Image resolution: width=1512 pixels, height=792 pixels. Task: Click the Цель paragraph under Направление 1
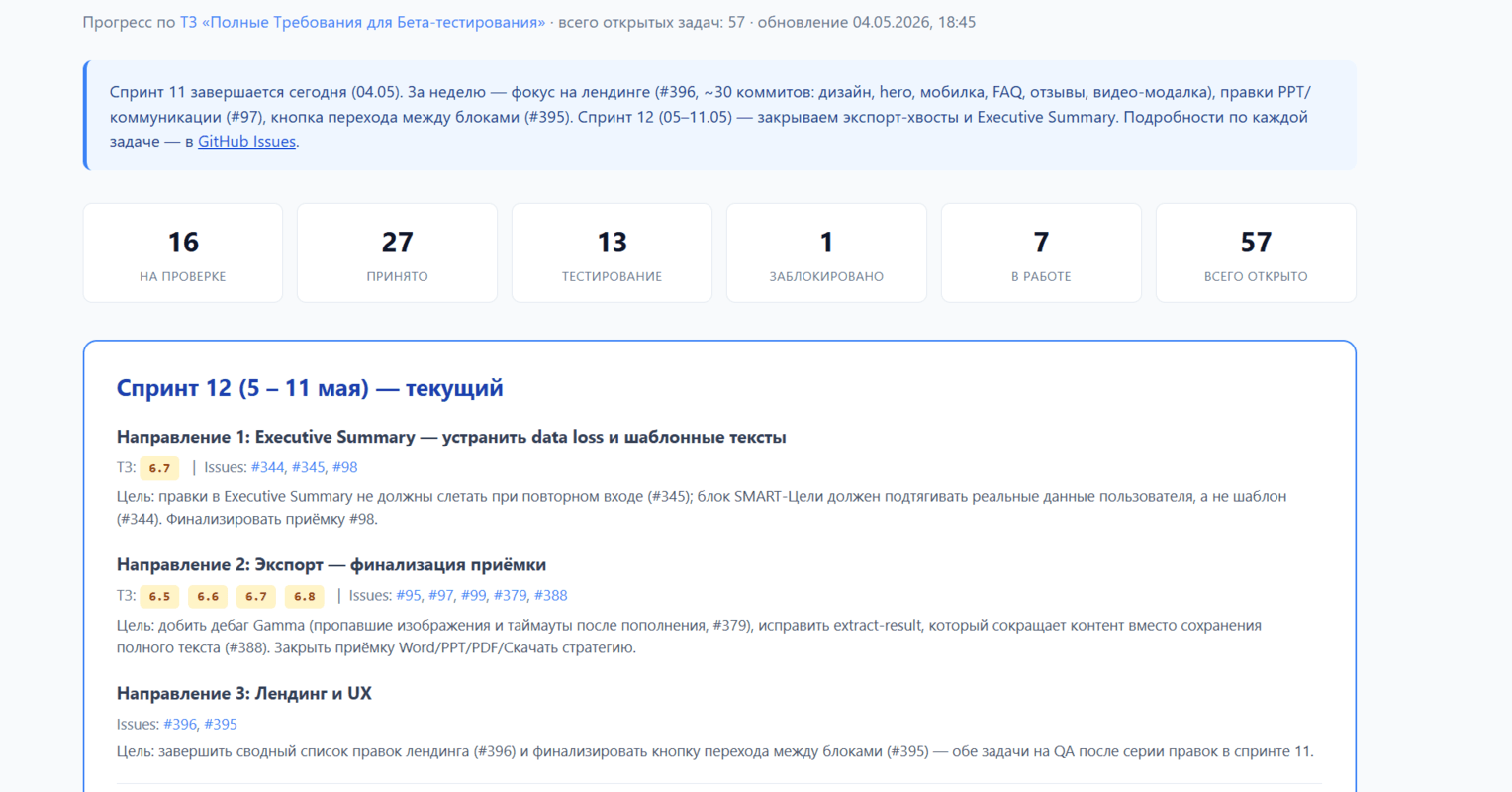point(702,507)
